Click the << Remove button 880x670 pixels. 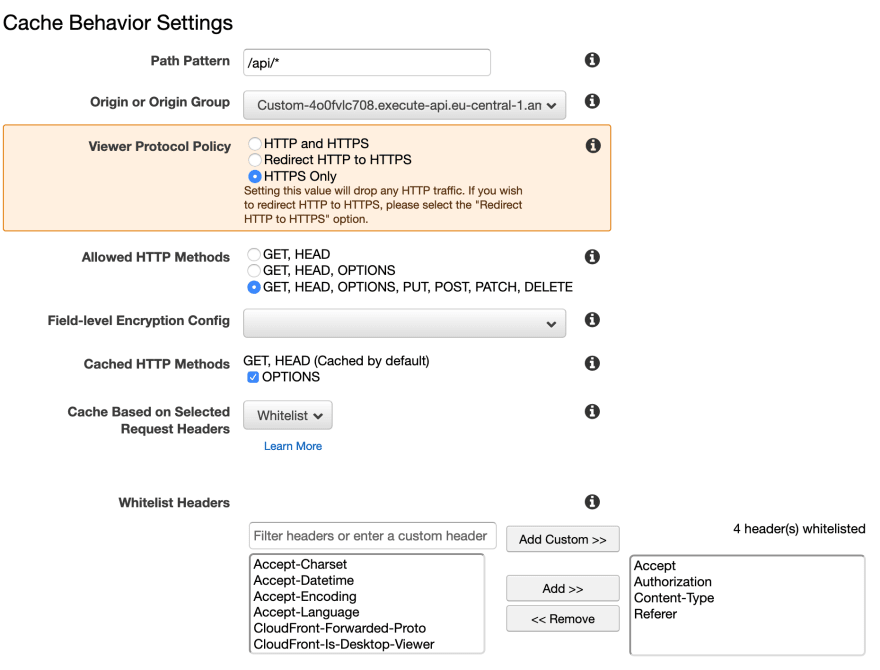click(x=562, y=619)
